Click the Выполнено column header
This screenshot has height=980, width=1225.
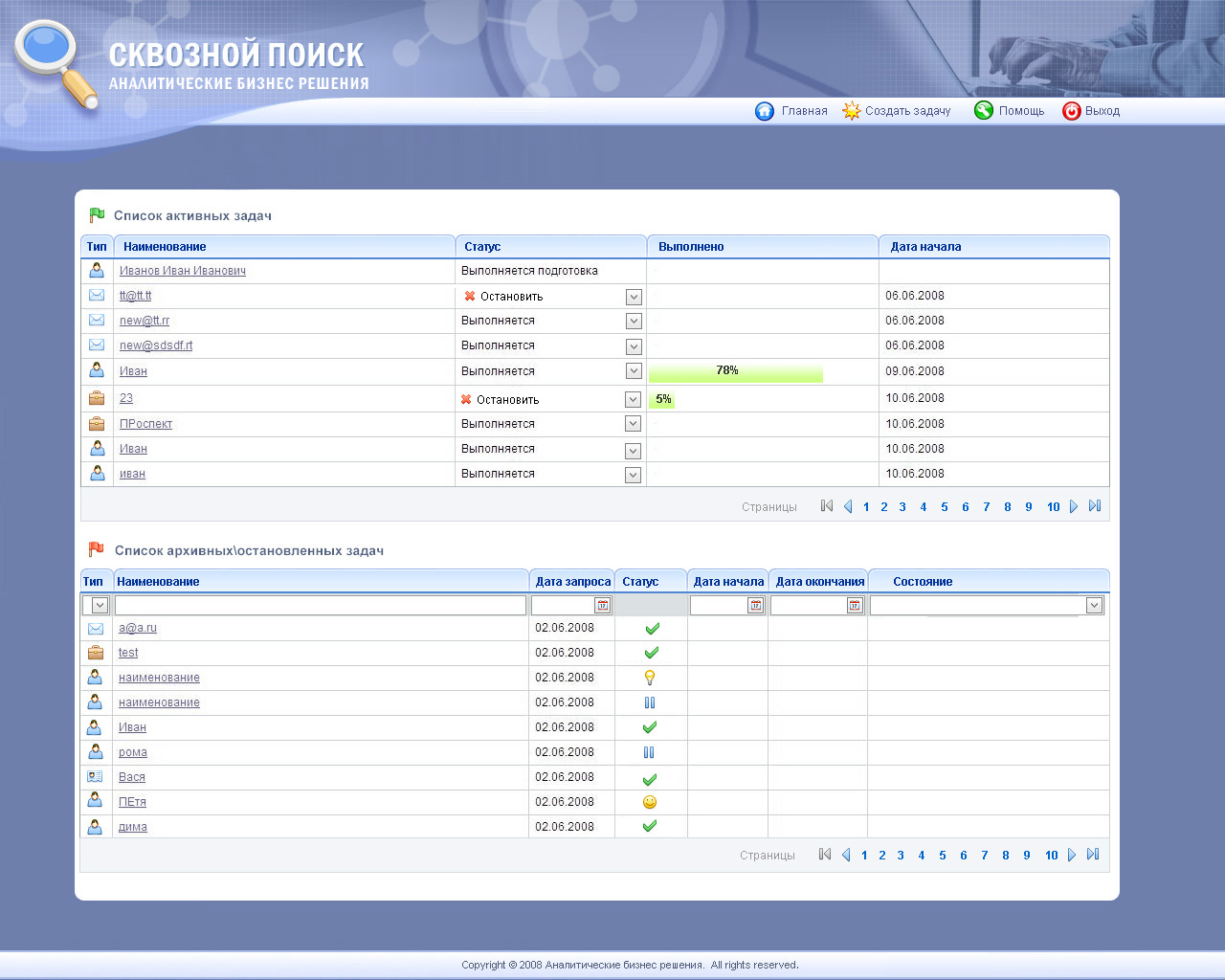pos(763,247)
